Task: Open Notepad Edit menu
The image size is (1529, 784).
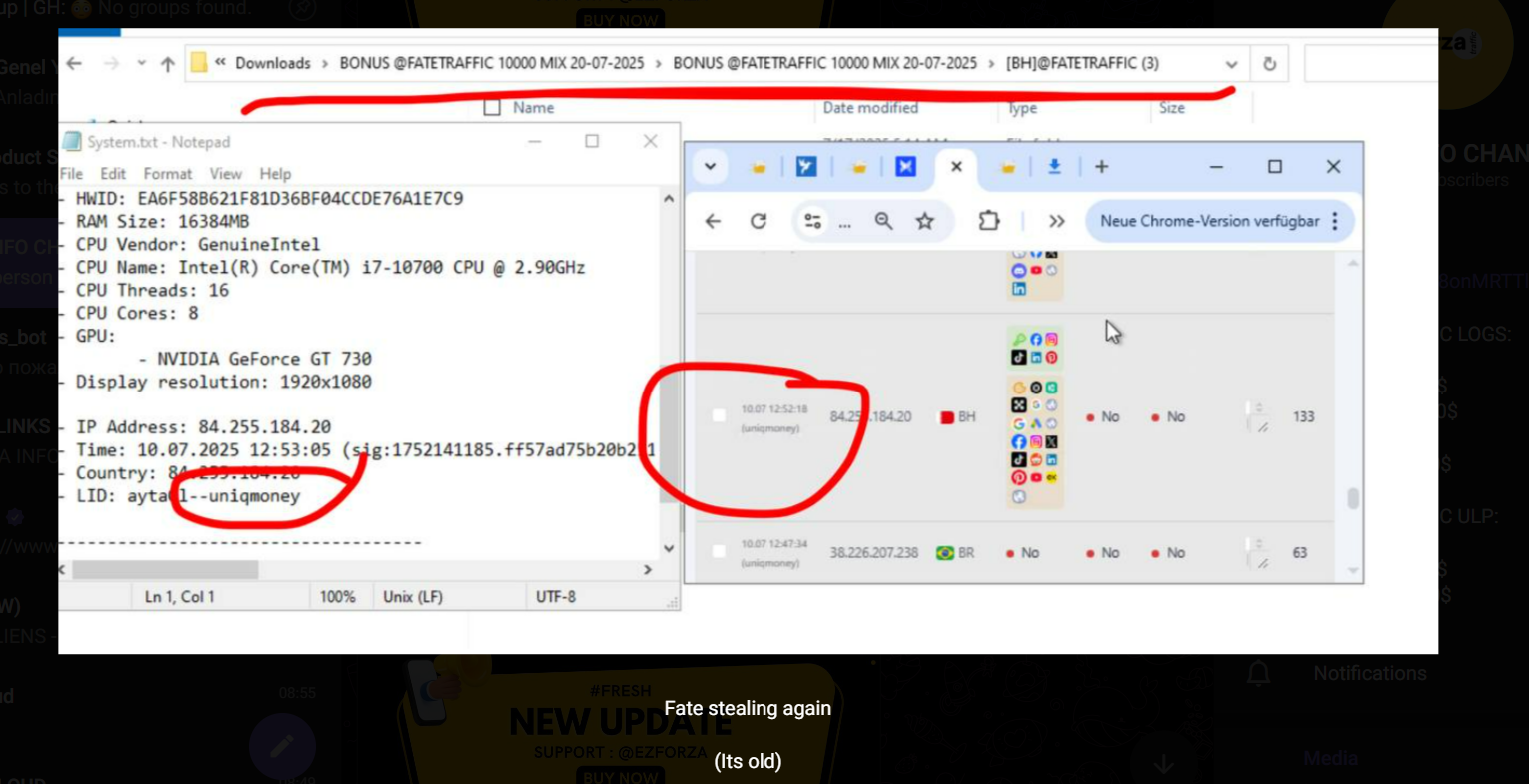Action: coord(113,173)
